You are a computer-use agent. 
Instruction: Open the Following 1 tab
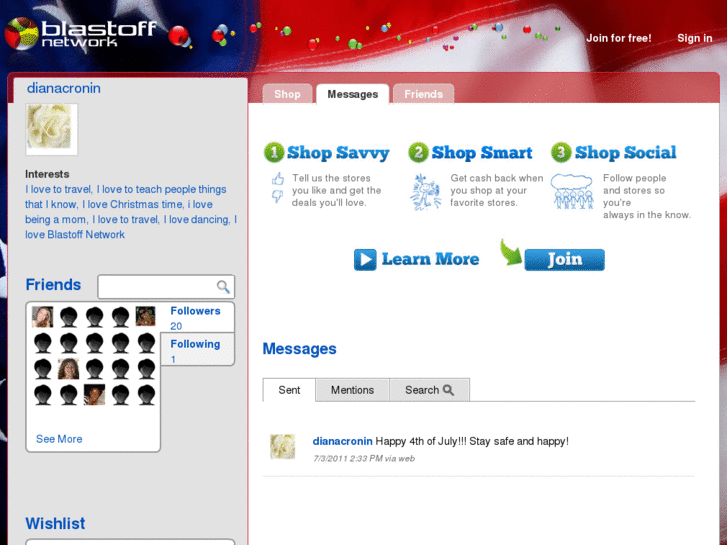click(198, 351)
